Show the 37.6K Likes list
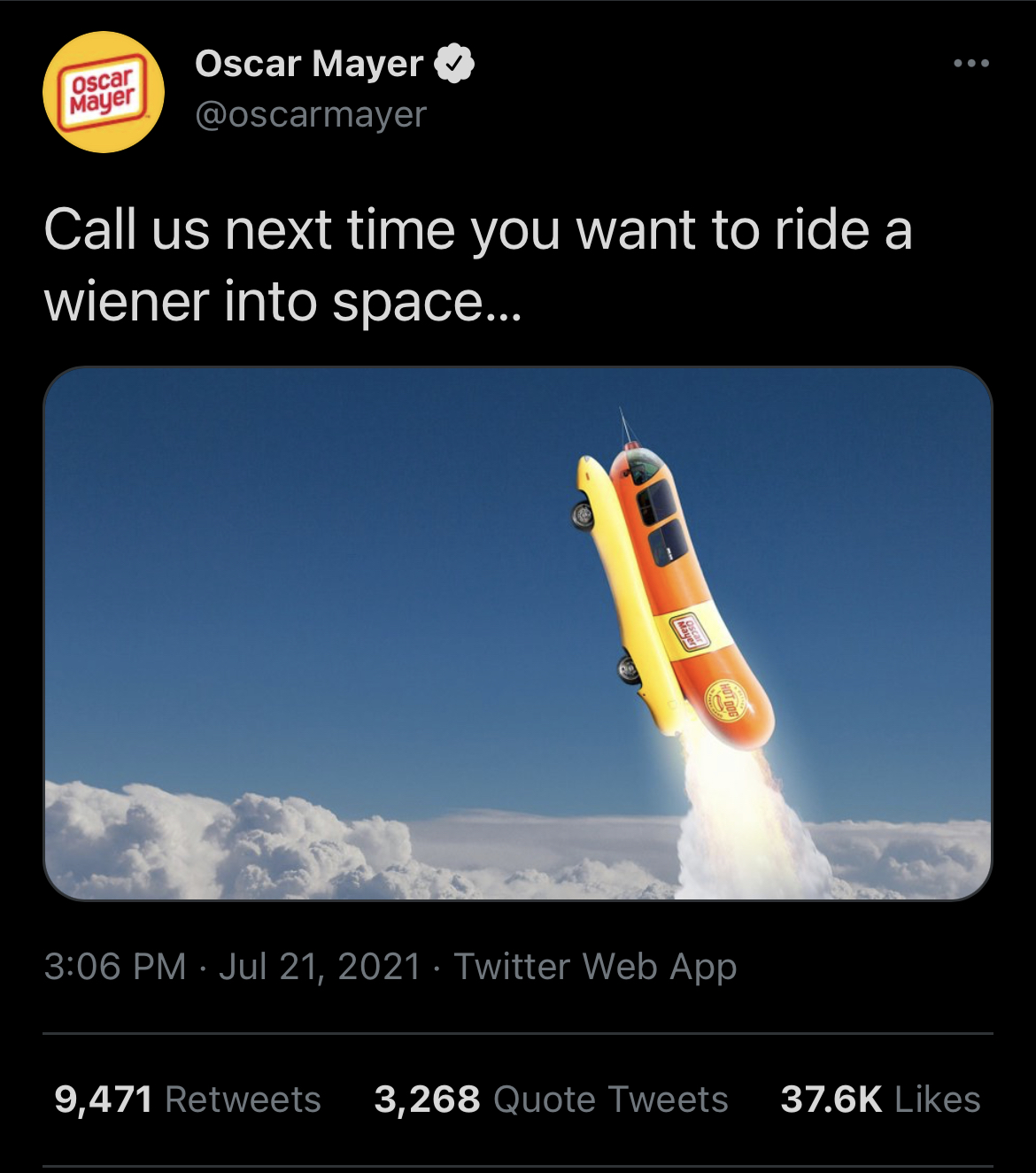This screenshot has width=1036, height=1173. [x=880, y=1100]
